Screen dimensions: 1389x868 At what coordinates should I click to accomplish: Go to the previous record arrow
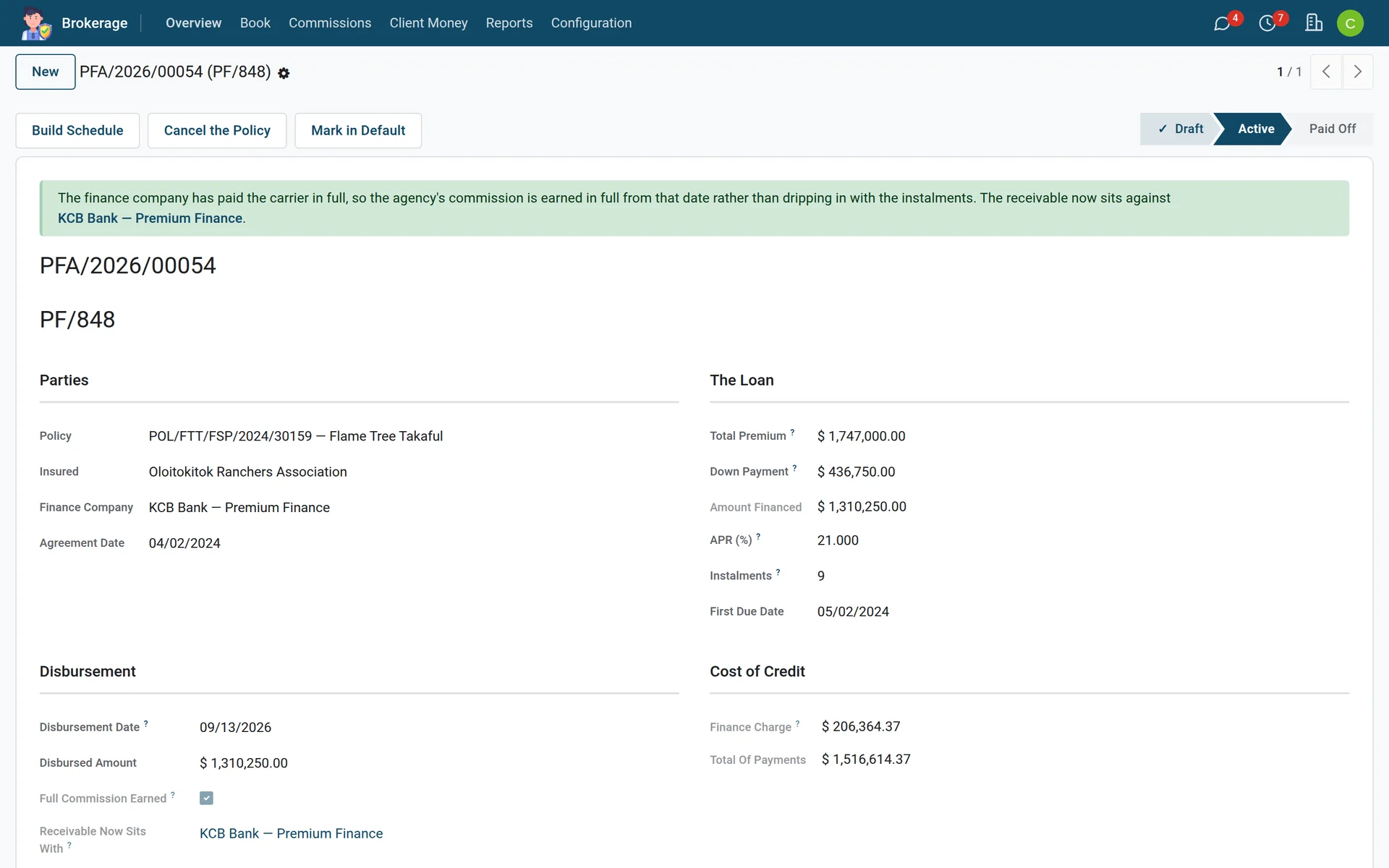tap(1326, 72)
